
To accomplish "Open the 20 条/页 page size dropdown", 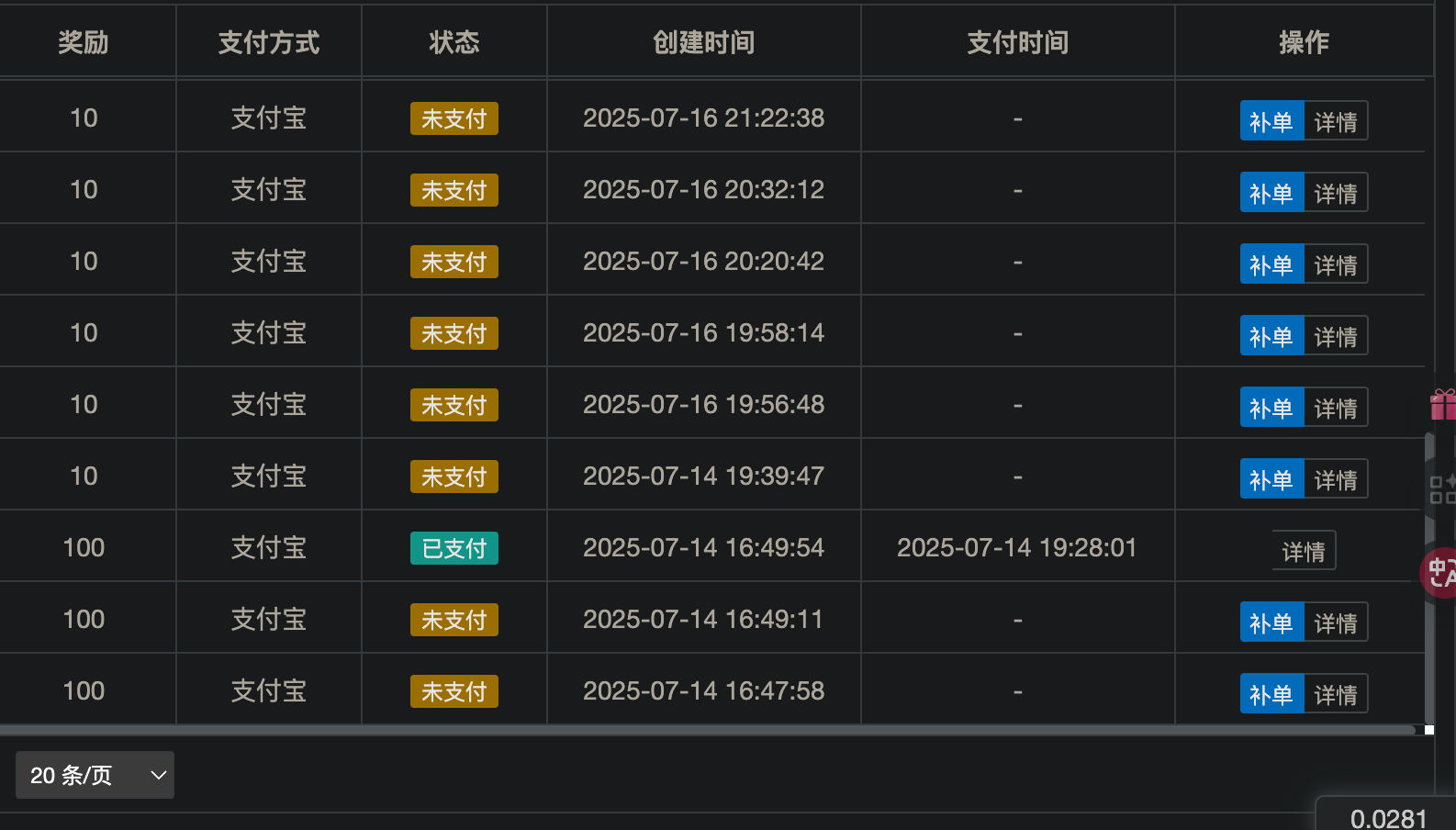I will click(x=95, y=775).
